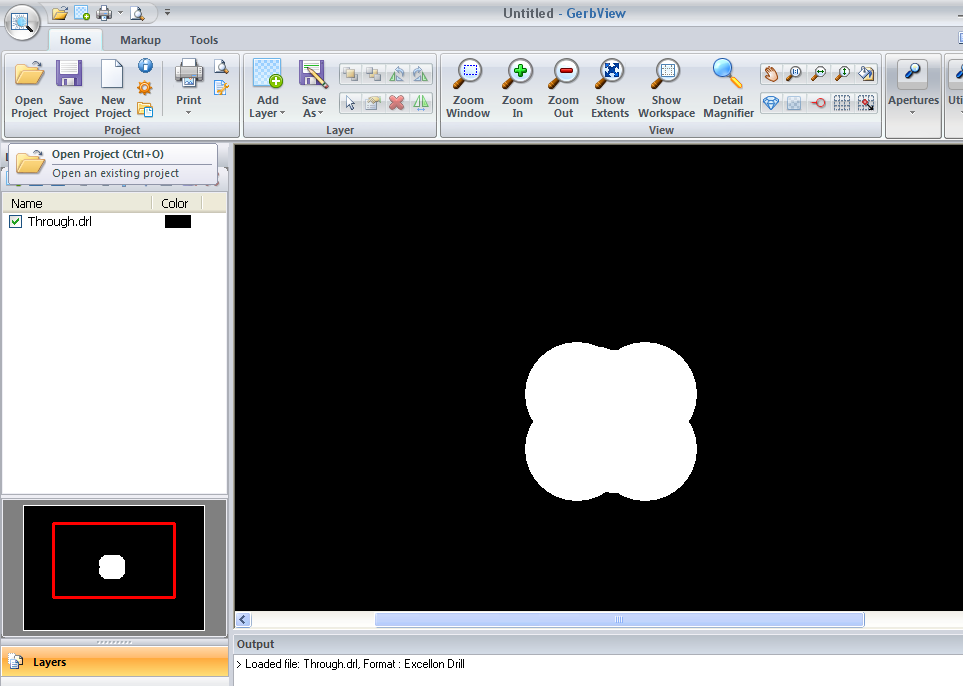
Task: Click the New Project ribbon button
Action: point(113,89)
